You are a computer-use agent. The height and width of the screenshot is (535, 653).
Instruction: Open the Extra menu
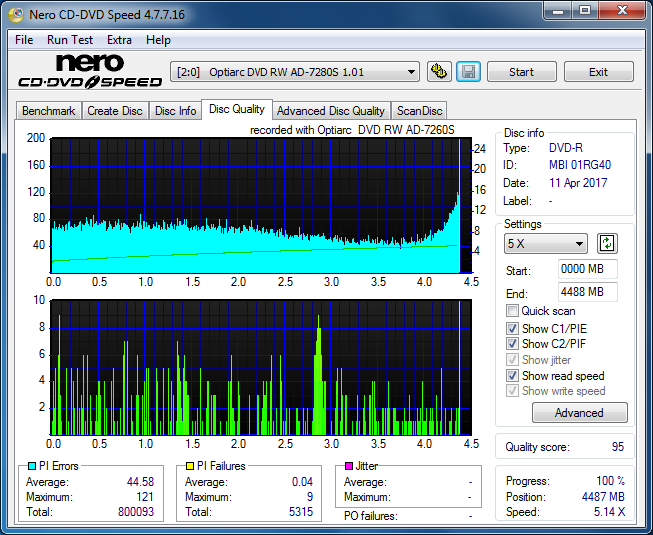(x=119, y=40)
